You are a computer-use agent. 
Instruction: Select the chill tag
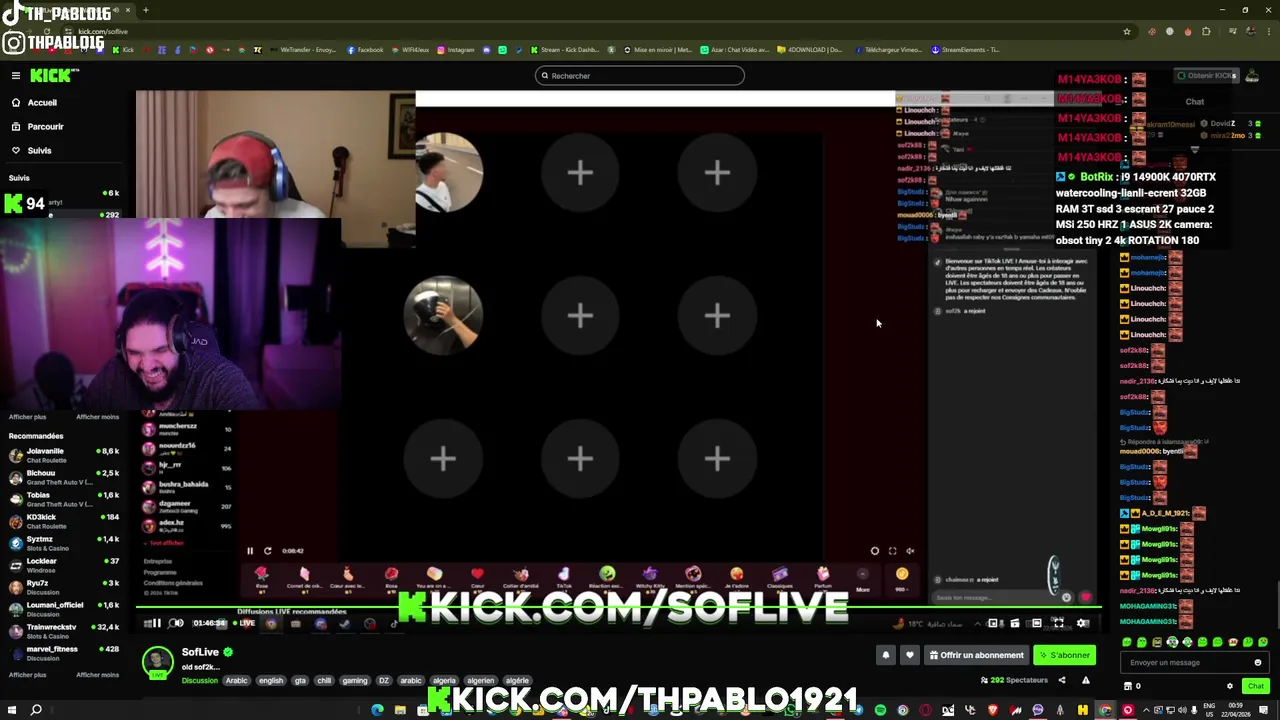click(324, 681)
